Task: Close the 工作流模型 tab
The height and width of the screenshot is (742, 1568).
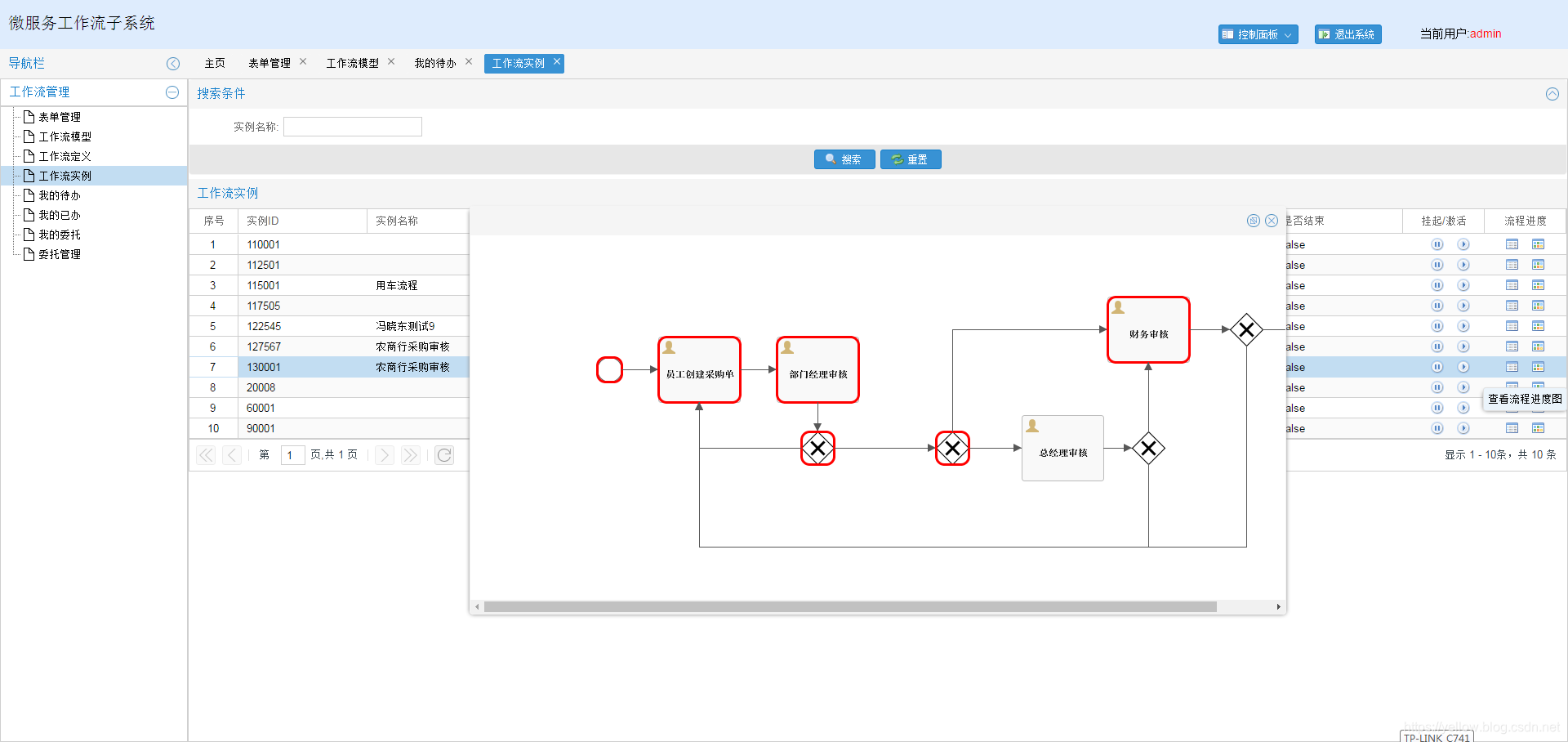Action: 391,61
